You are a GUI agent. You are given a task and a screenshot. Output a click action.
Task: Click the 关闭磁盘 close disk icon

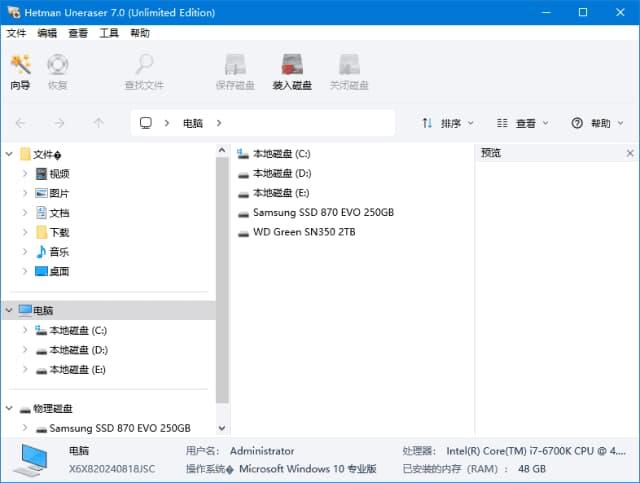click(x=349, y=71)
